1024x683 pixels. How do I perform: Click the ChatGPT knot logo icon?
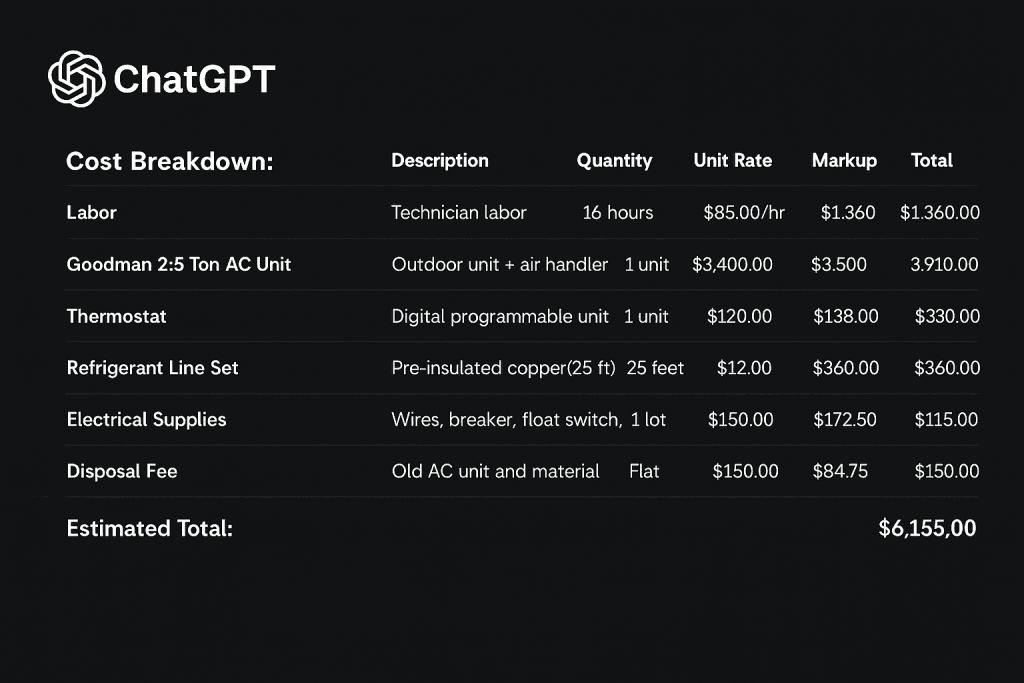[x=76, y=78]
